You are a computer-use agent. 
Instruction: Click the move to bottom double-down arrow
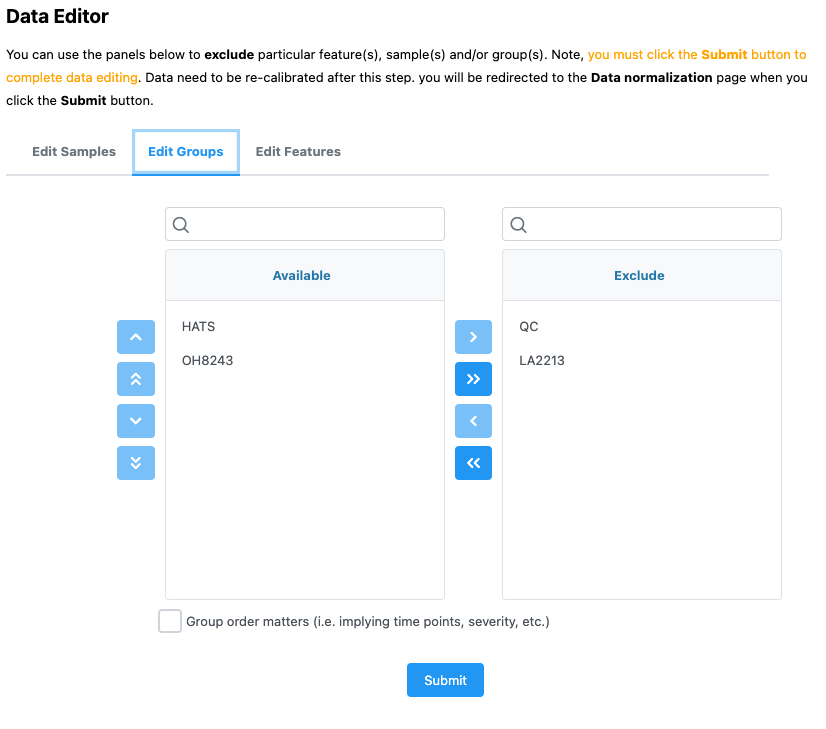pos(136,463)
